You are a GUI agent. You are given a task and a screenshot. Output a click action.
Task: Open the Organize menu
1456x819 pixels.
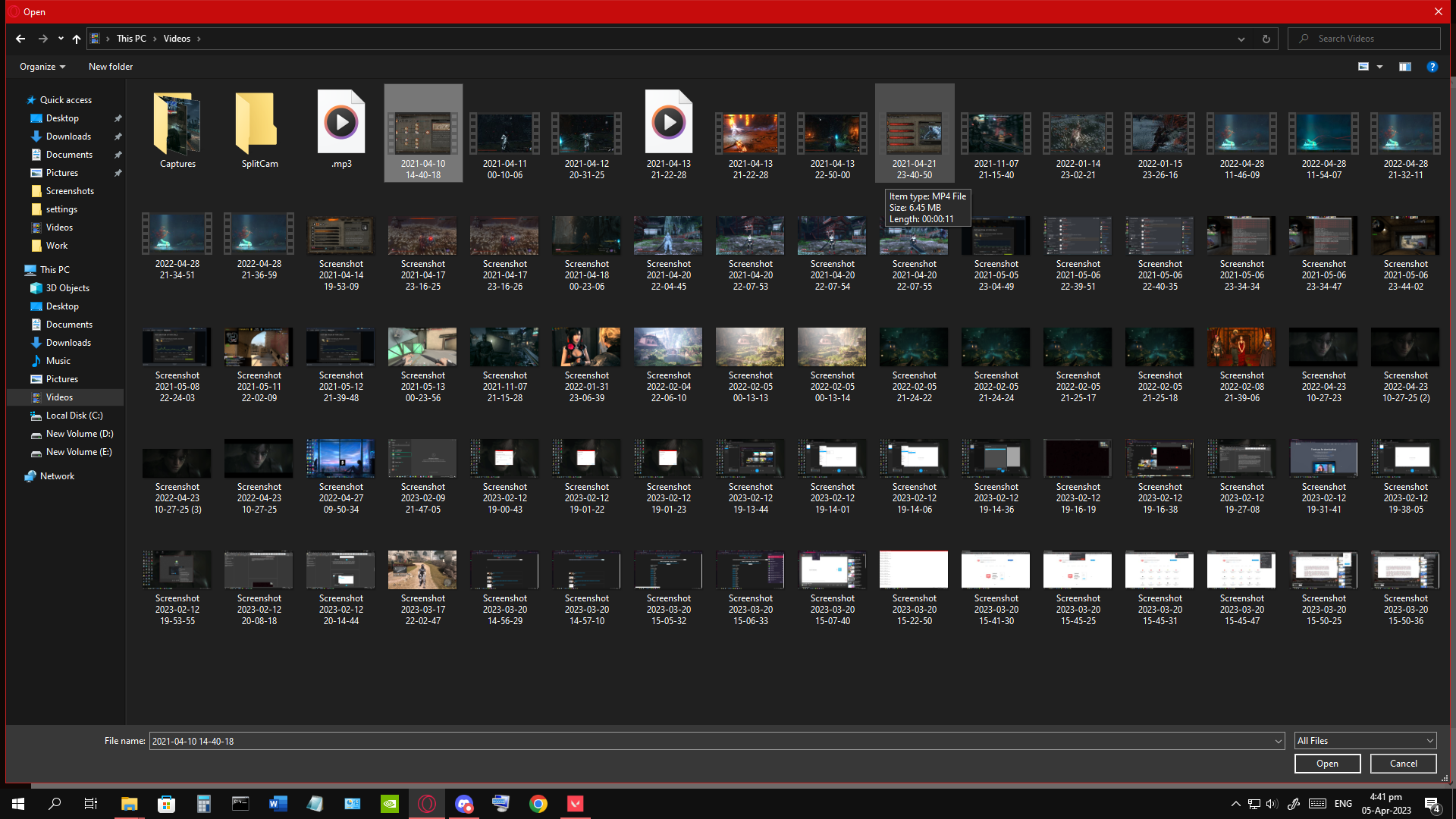tap(42, 67)
